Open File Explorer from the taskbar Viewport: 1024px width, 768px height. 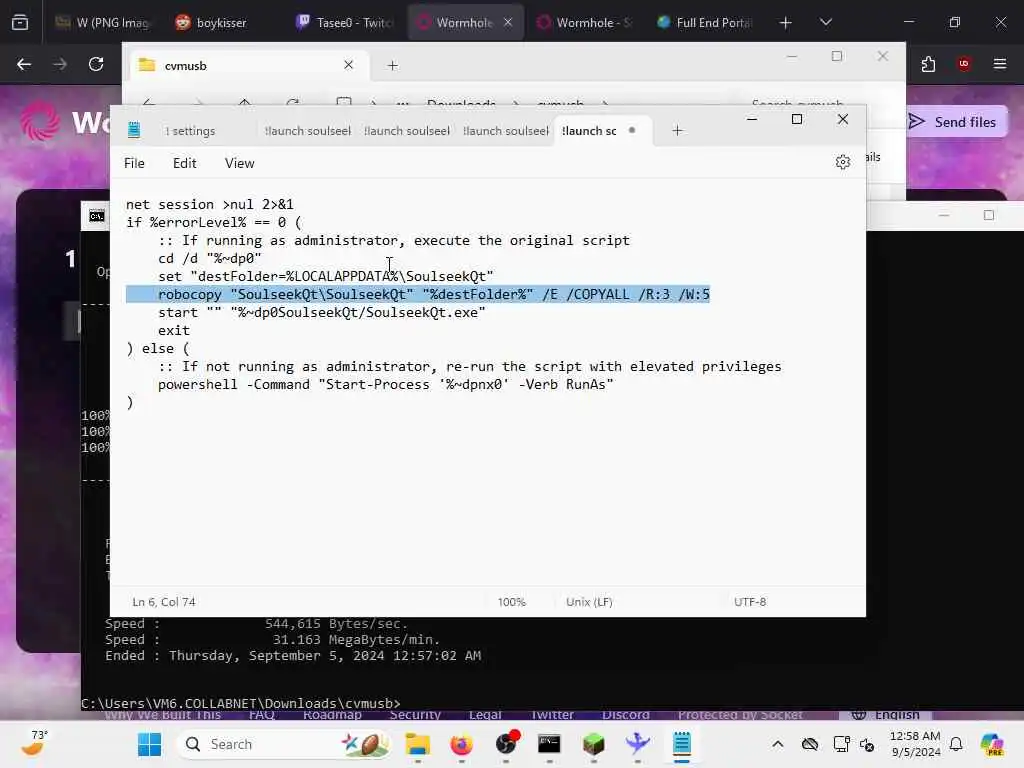(x=418, y=744)
